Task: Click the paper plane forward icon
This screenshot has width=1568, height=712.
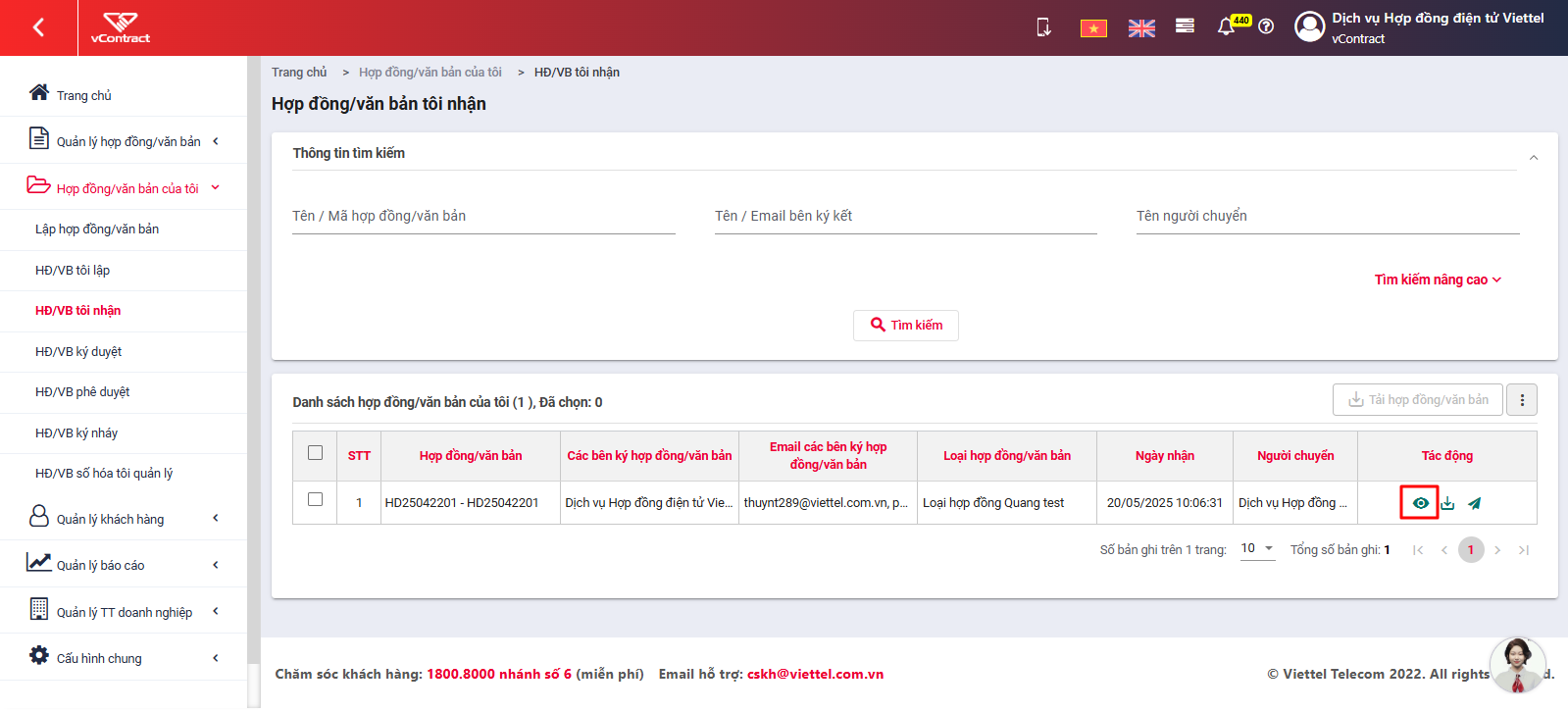Action: pyautogui.click(x=1474, y=503)
